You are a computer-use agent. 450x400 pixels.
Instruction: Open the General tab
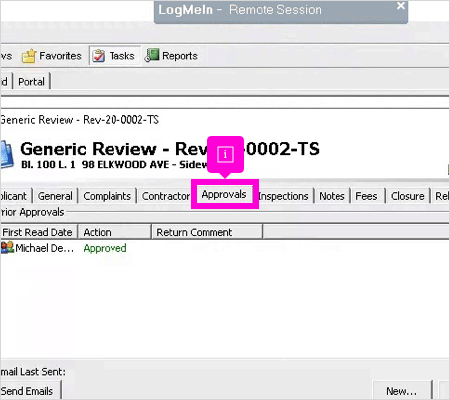pyautogui.click(x=55, y=196)
